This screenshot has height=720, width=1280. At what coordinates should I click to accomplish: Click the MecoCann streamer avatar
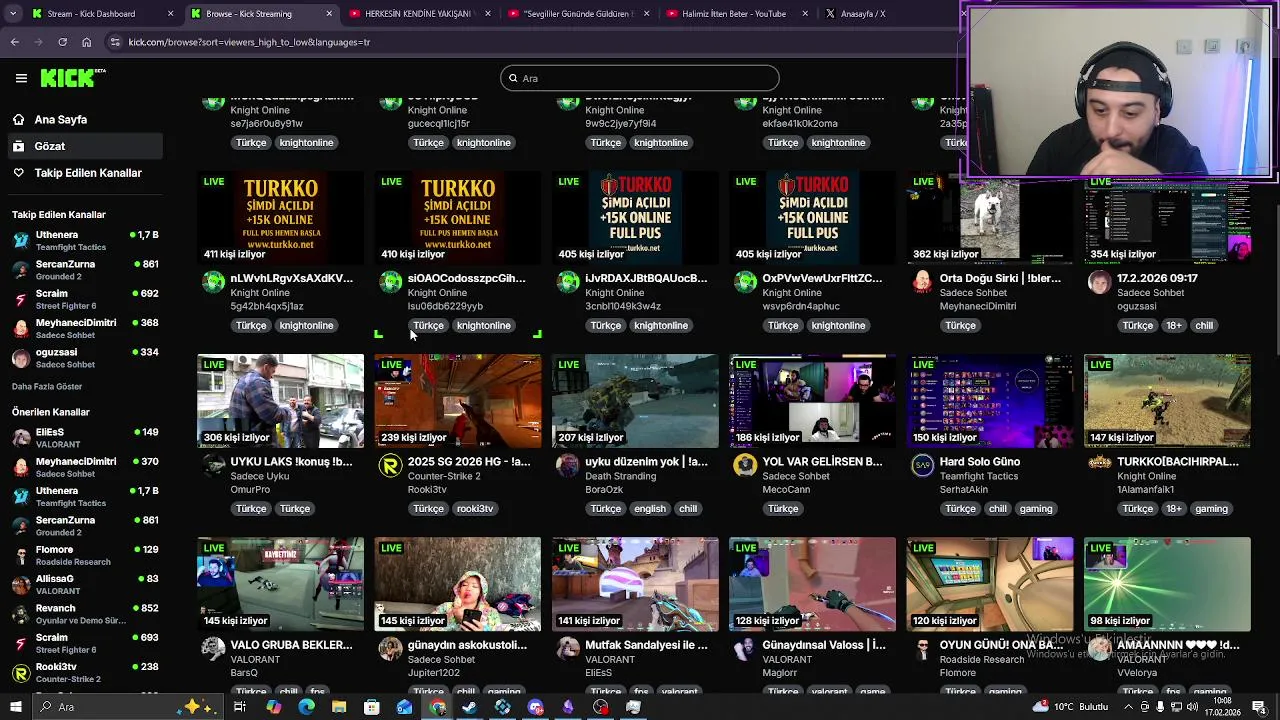pyautogui.click(x=745, y=465)
